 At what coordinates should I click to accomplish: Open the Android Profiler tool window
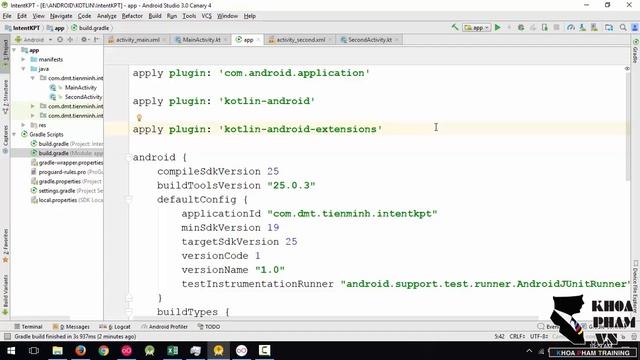[x=164, y=327]
